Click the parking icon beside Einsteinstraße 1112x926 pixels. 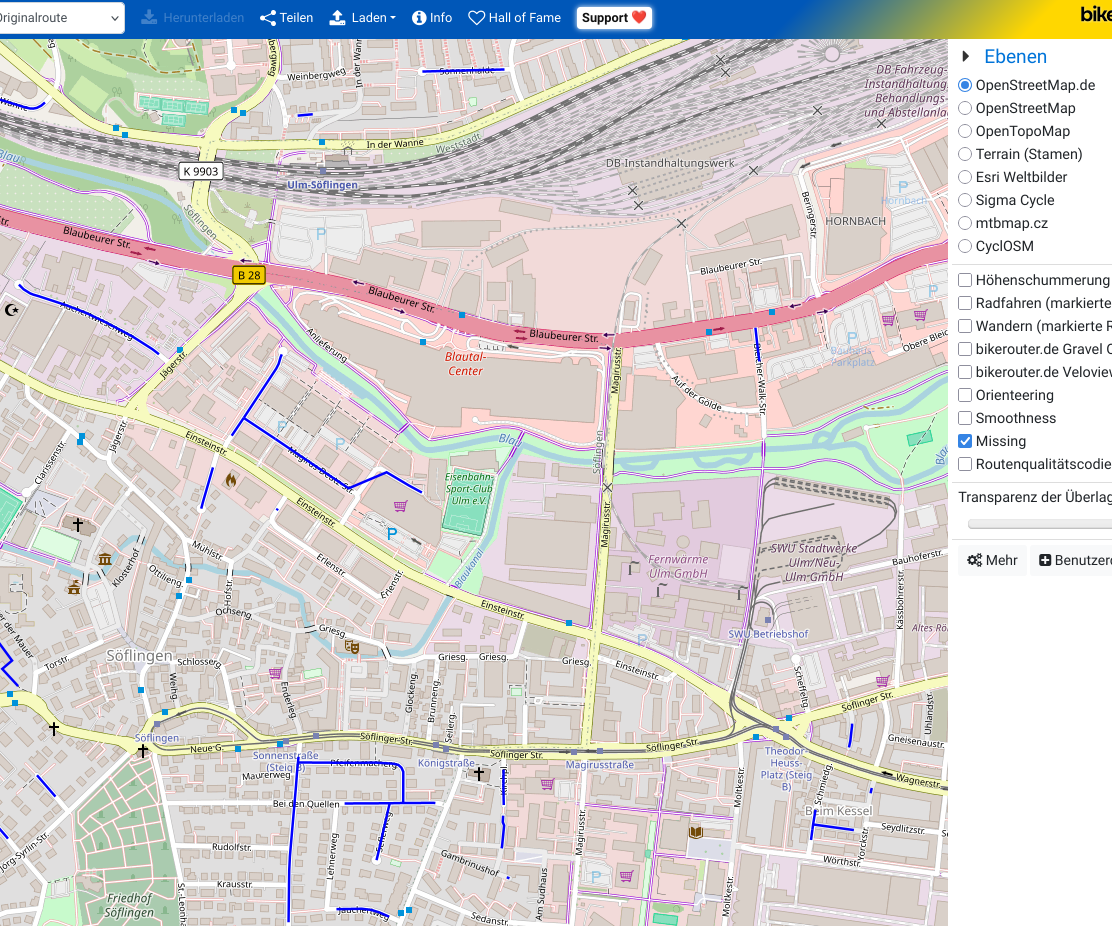coord(392,534)
